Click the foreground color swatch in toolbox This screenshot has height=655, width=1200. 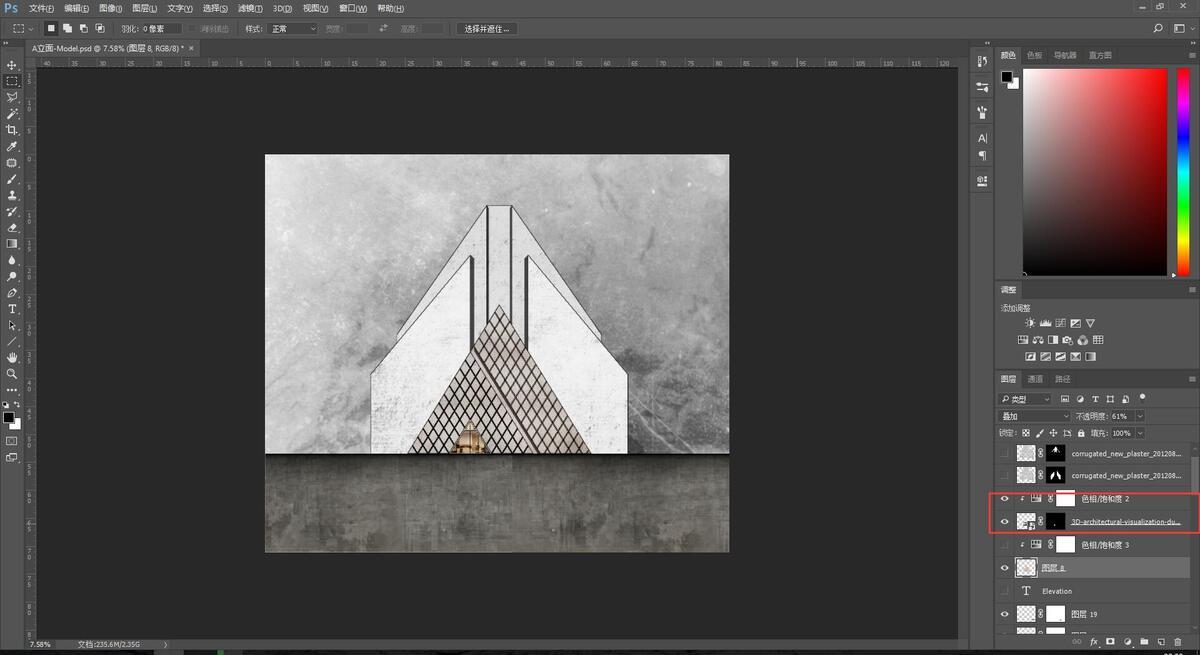[8, 417]
